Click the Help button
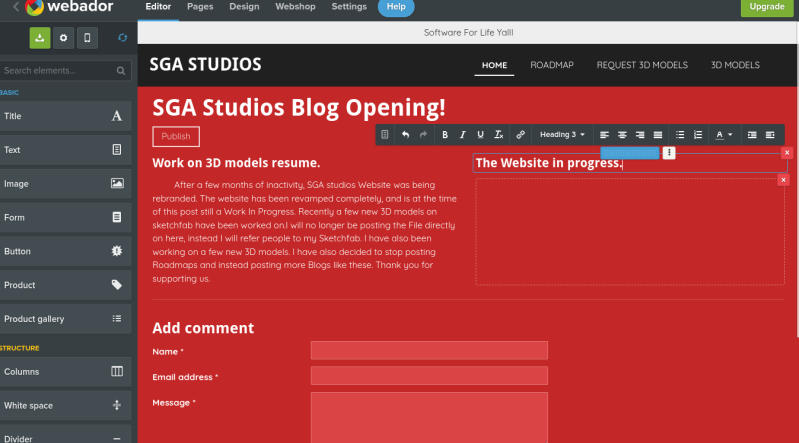 coord(396,7)
